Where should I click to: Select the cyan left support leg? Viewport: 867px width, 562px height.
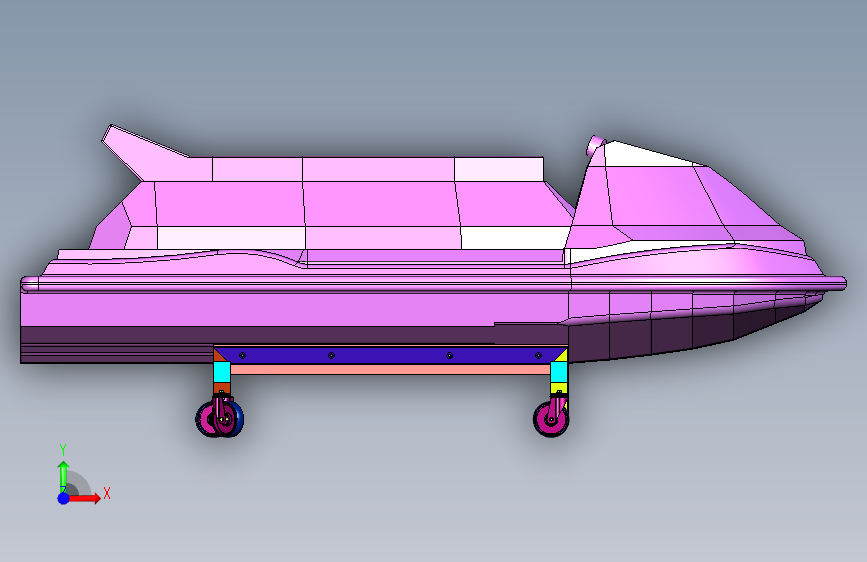[222, 372]
